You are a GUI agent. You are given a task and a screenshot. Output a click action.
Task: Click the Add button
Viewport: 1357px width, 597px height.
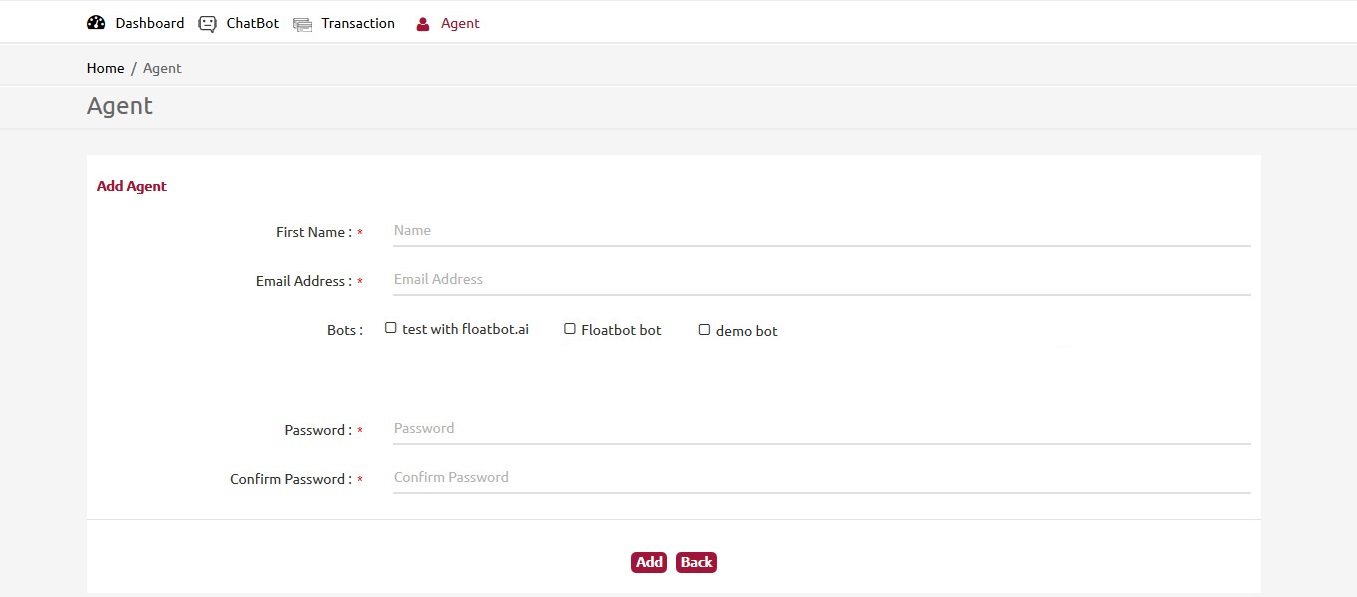[x=648, y=562]
